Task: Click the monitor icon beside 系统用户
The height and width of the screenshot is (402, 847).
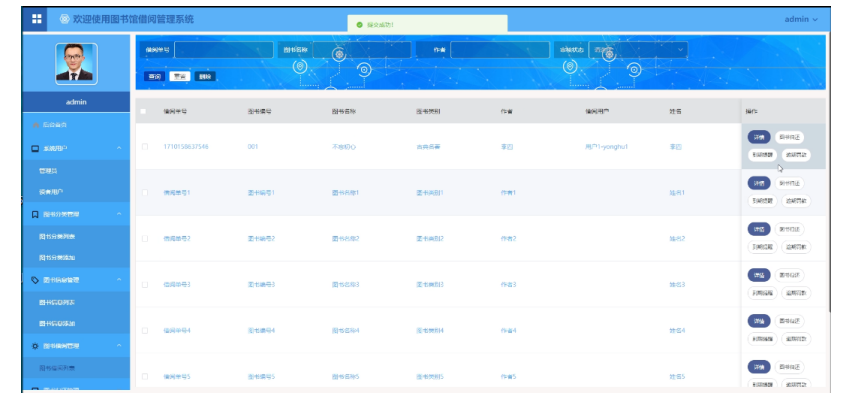Action: (35, 148)
